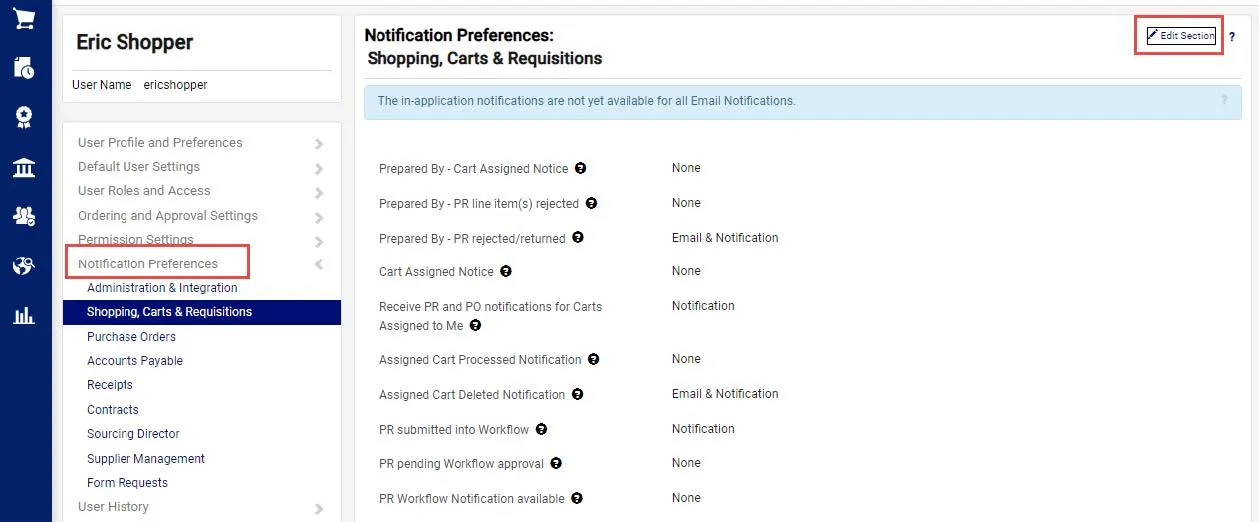Screen dimensions: 1259x522
Task: Click the Edit Section button
Action: 1181,36
